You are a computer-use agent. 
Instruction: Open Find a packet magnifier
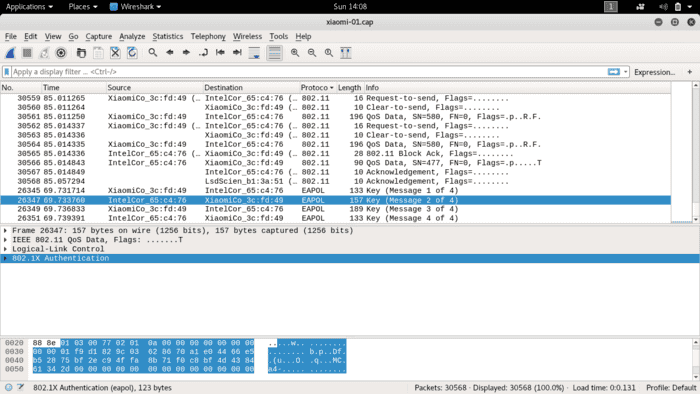[x=153, y=53]
